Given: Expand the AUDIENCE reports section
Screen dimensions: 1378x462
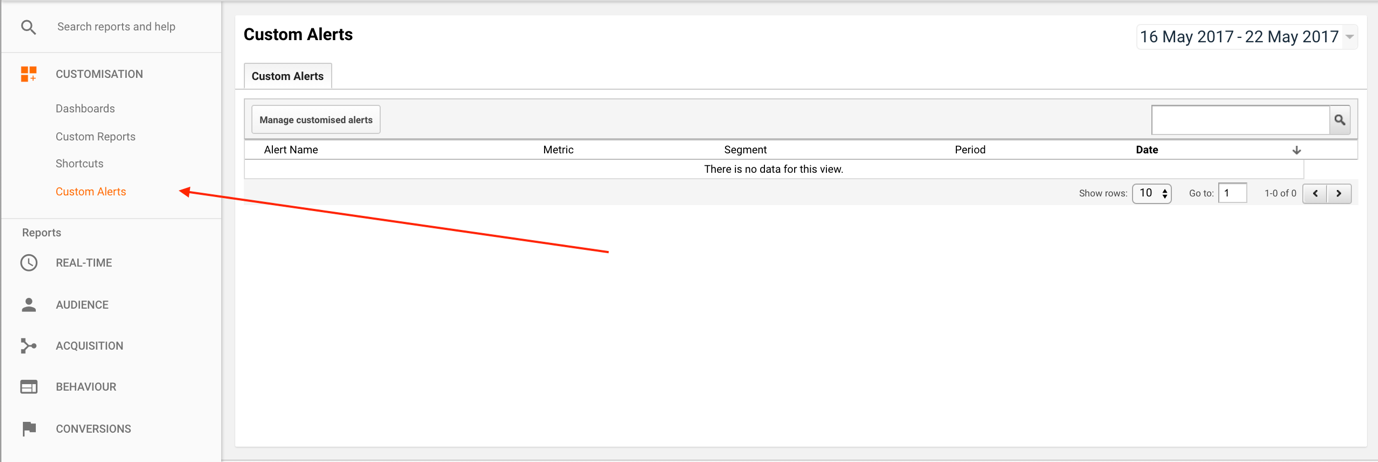Looking at the screenshot, I should pyautogui.click(x=82, y=305).
